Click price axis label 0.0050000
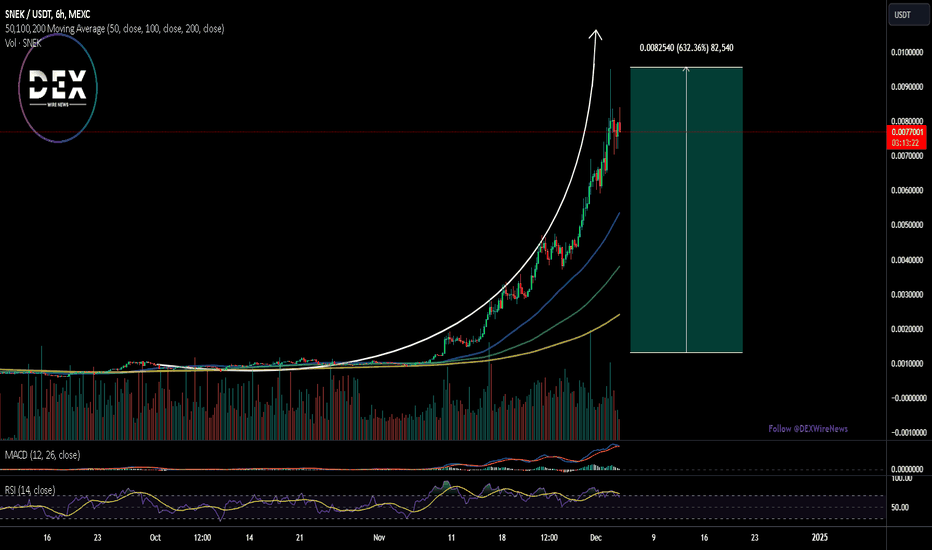This screenshot has width=932, height=550. pos(907,225)
